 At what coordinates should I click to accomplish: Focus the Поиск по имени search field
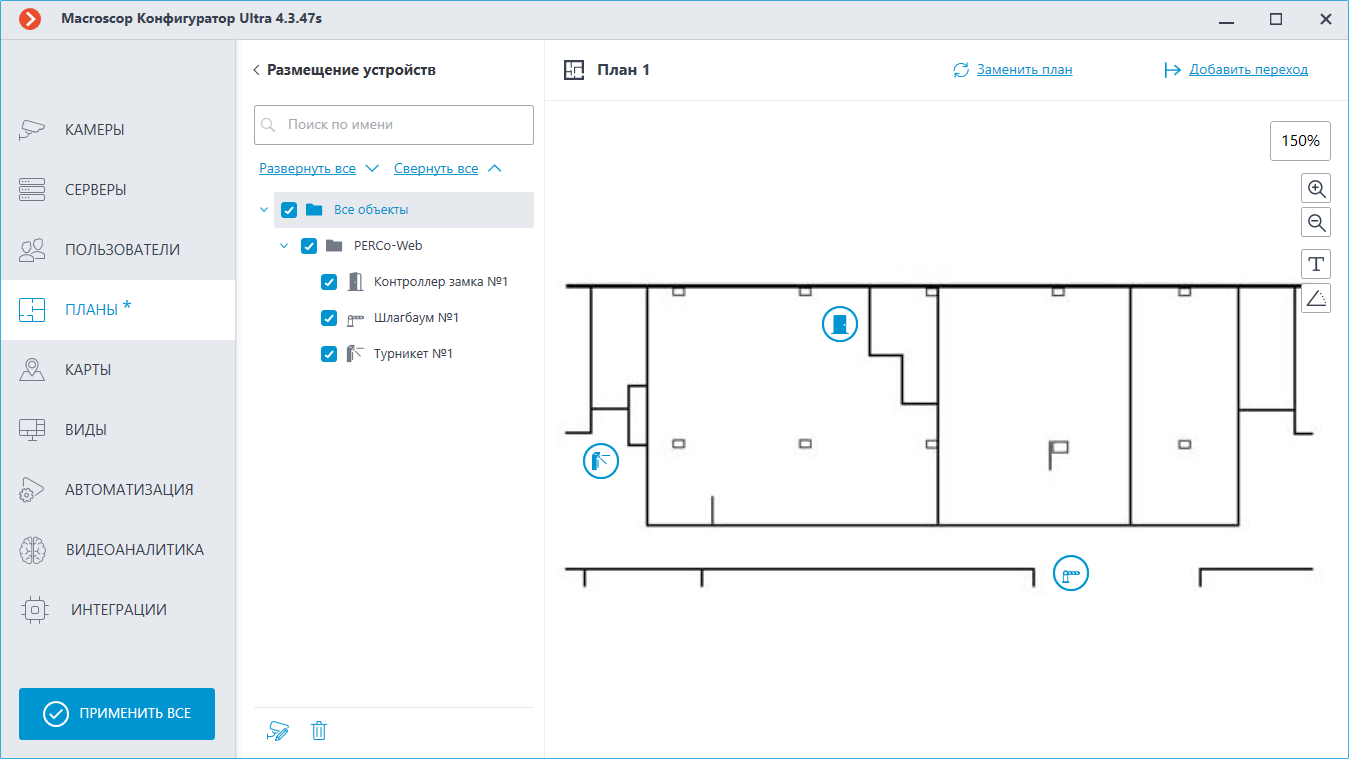394,125
